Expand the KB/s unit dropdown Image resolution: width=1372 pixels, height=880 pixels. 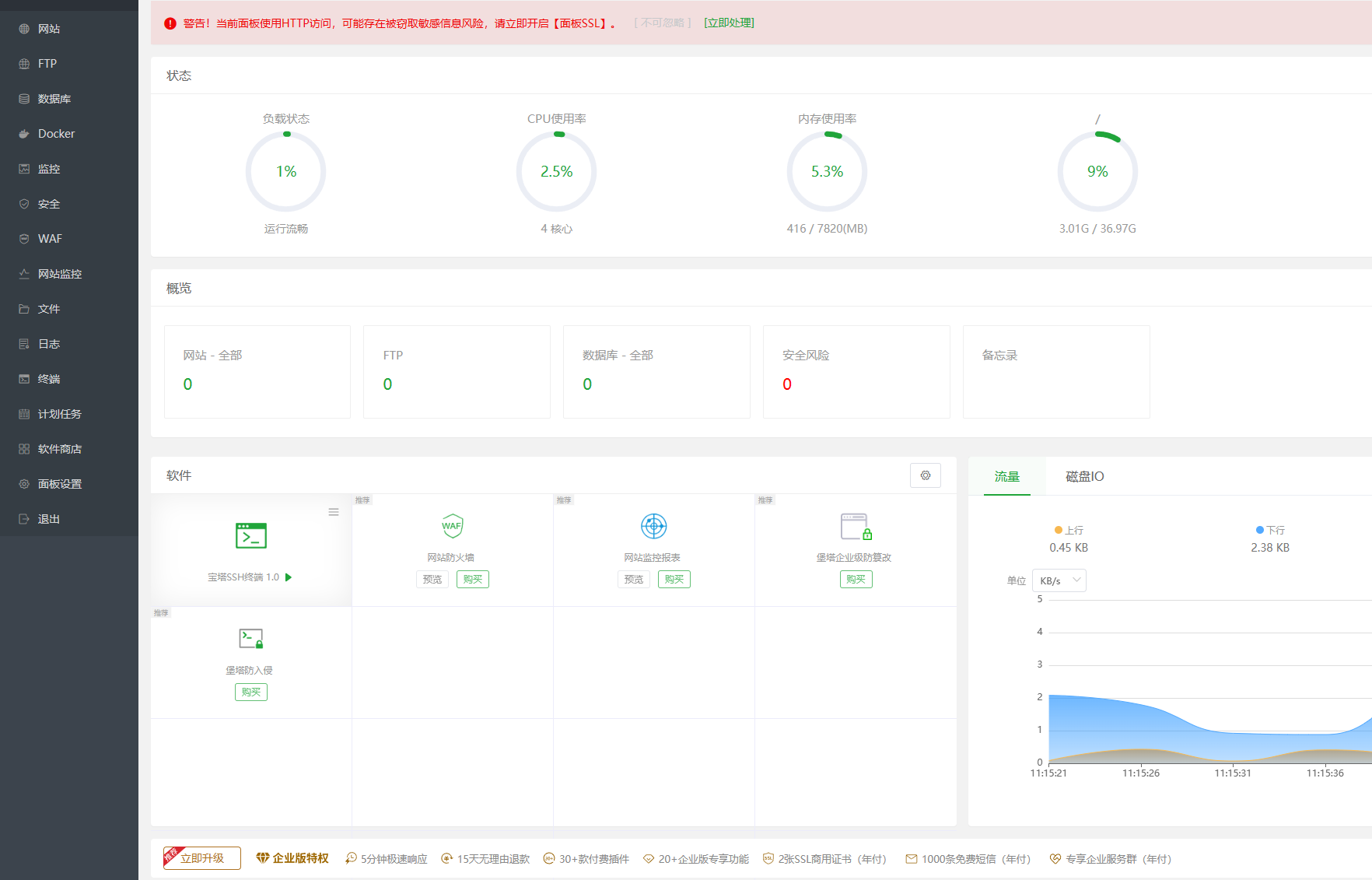click(x=1059, y=580)
